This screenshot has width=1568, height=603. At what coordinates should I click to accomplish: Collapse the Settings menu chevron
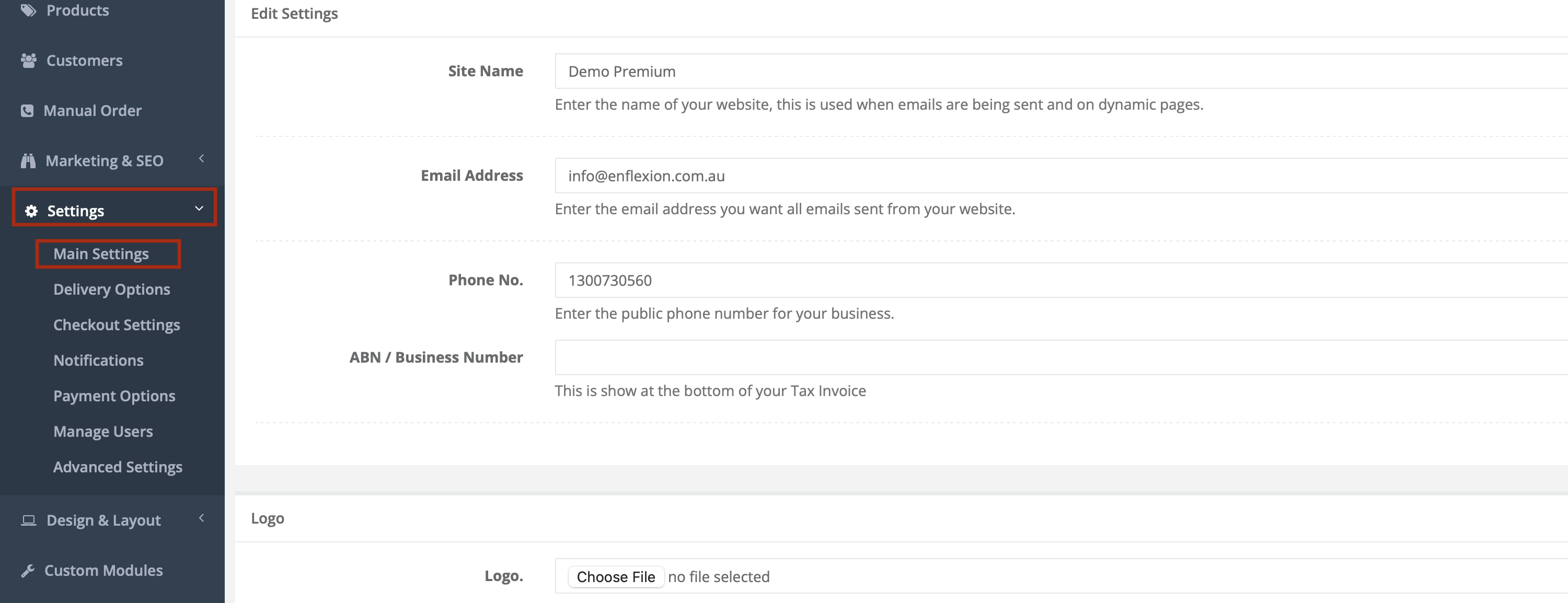pos(199,208)
